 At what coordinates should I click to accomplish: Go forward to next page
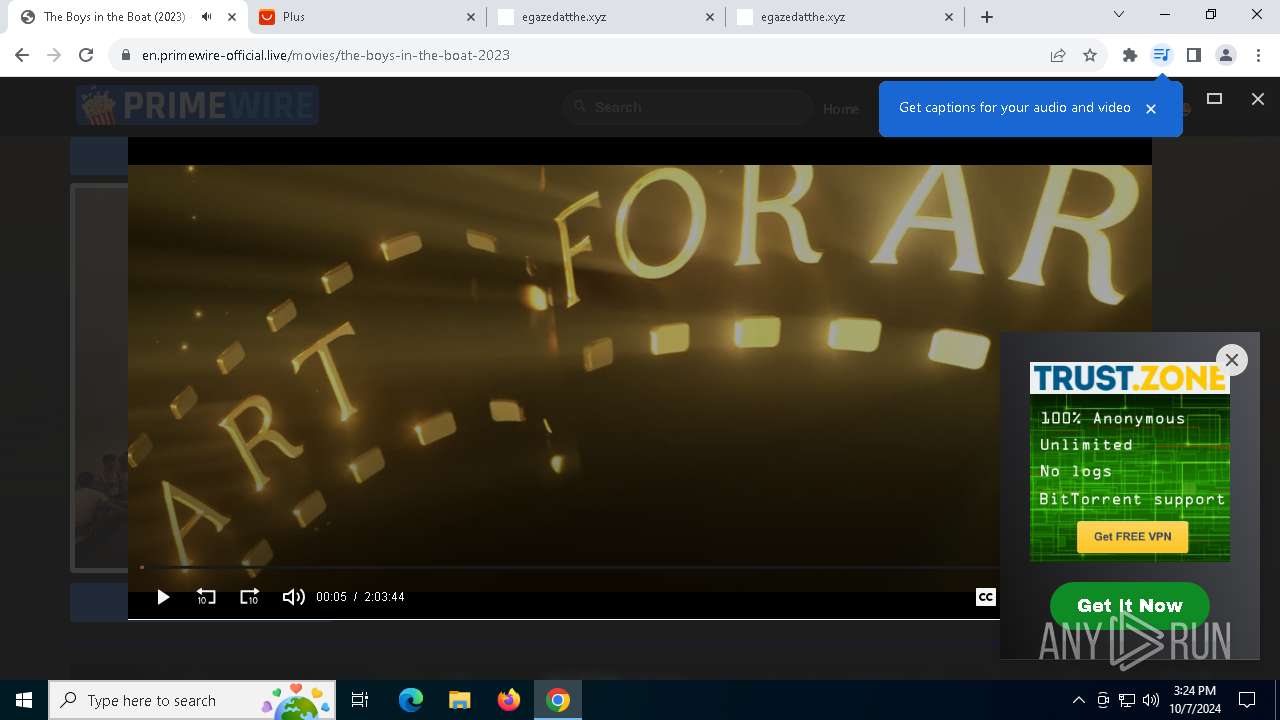click(54, 55)
